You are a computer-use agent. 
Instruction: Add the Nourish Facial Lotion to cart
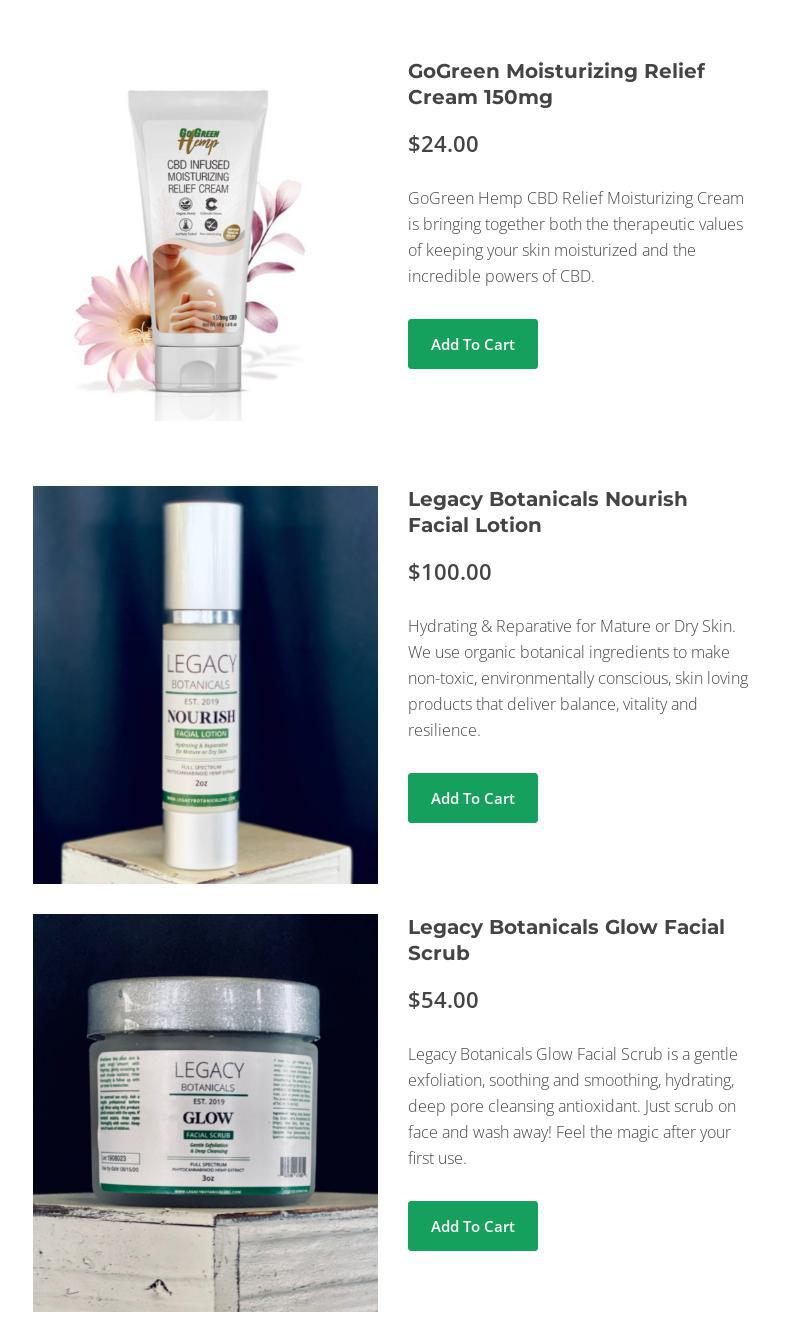(473, 798)
